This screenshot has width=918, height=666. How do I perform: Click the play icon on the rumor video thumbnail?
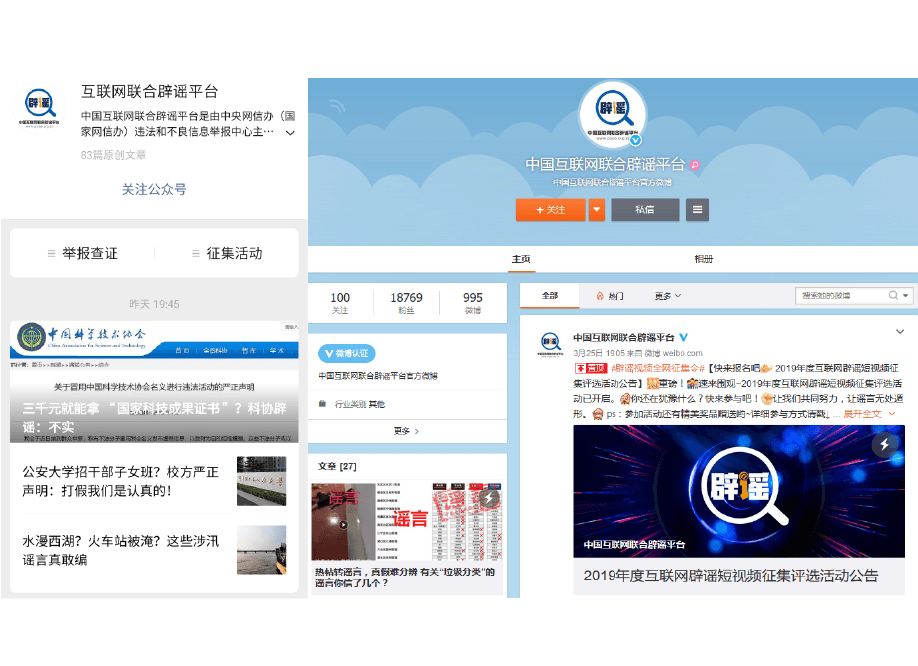(344, 524)
